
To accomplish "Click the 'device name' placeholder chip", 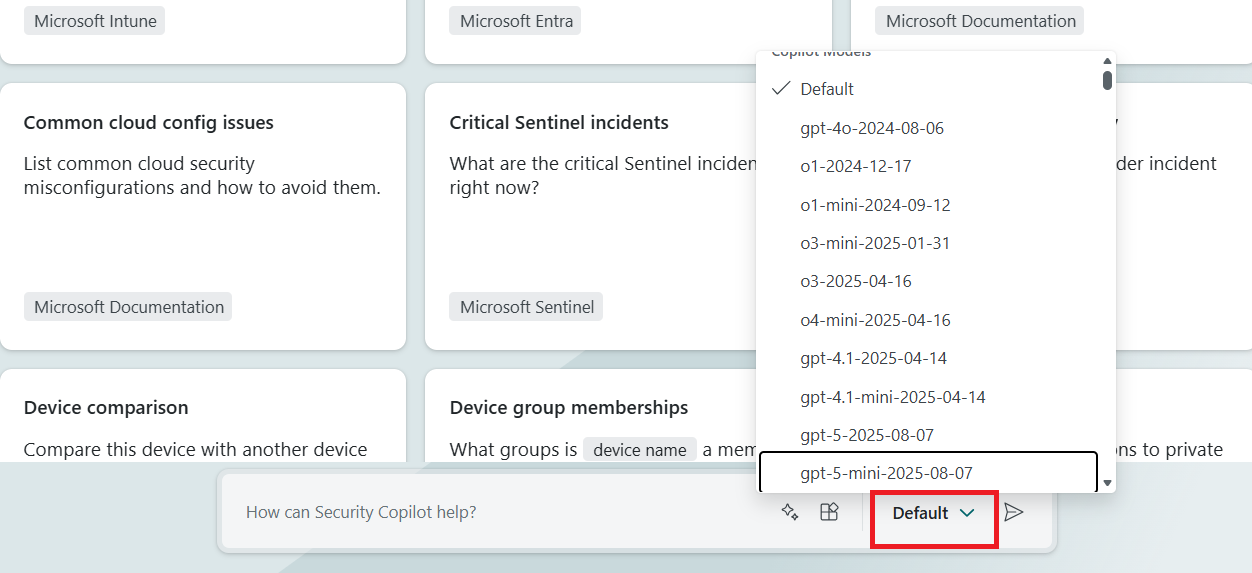I will pos(640,450).
